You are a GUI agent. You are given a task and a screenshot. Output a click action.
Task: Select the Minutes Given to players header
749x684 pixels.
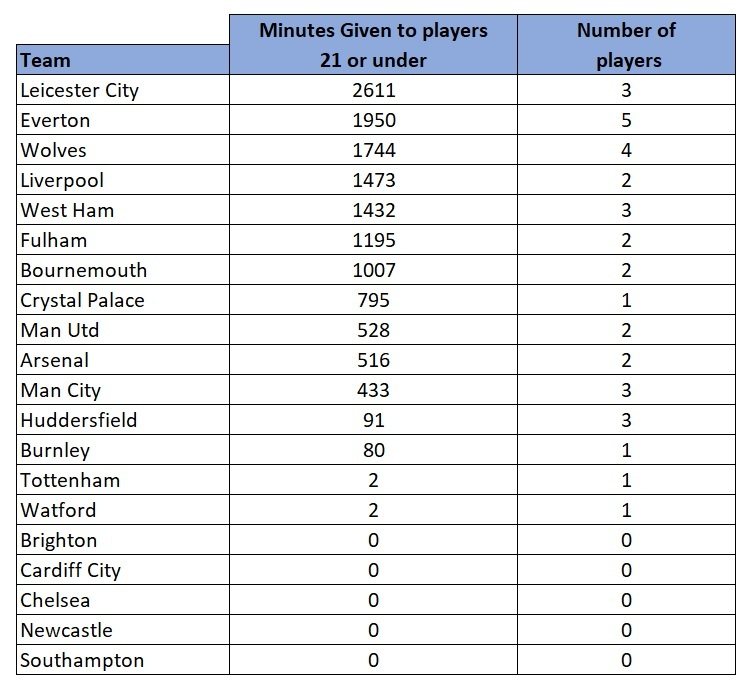point(373,45)
